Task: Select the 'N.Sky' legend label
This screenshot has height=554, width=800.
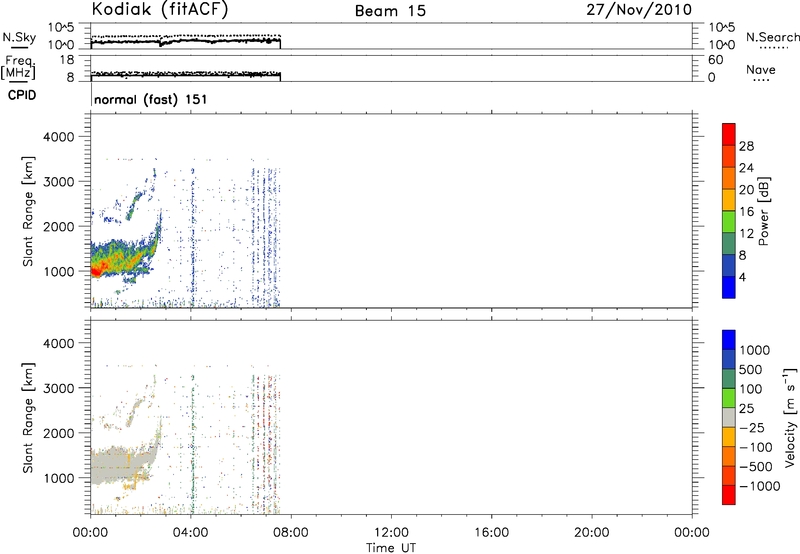Action: 19,37
